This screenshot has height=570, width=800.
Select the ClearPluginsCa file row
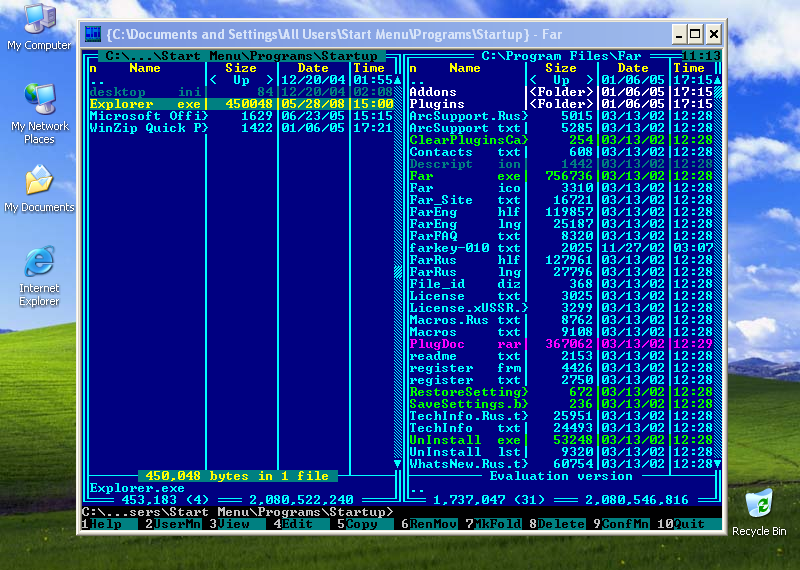[x=561, y=140]
